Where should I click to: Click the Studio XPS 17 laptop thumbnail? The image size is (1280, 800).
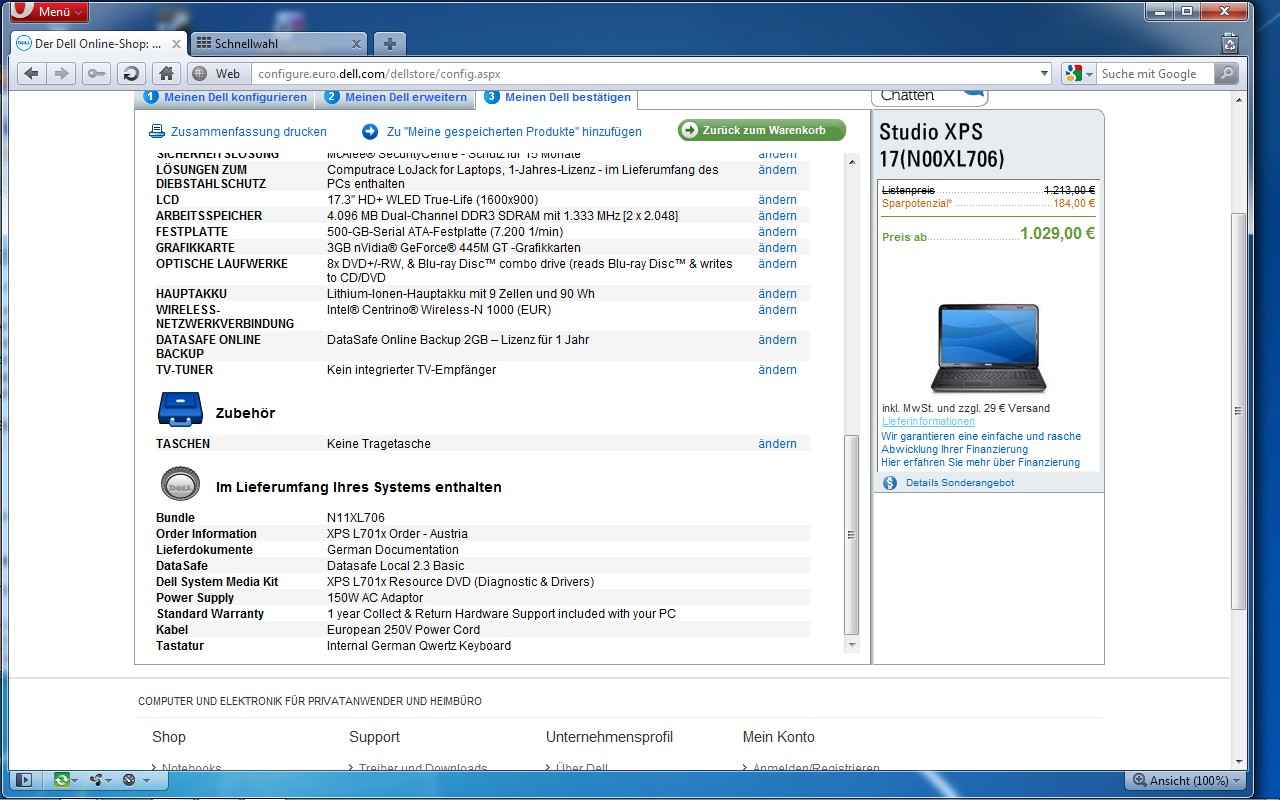pyautogui.click(x=988, y=347)
